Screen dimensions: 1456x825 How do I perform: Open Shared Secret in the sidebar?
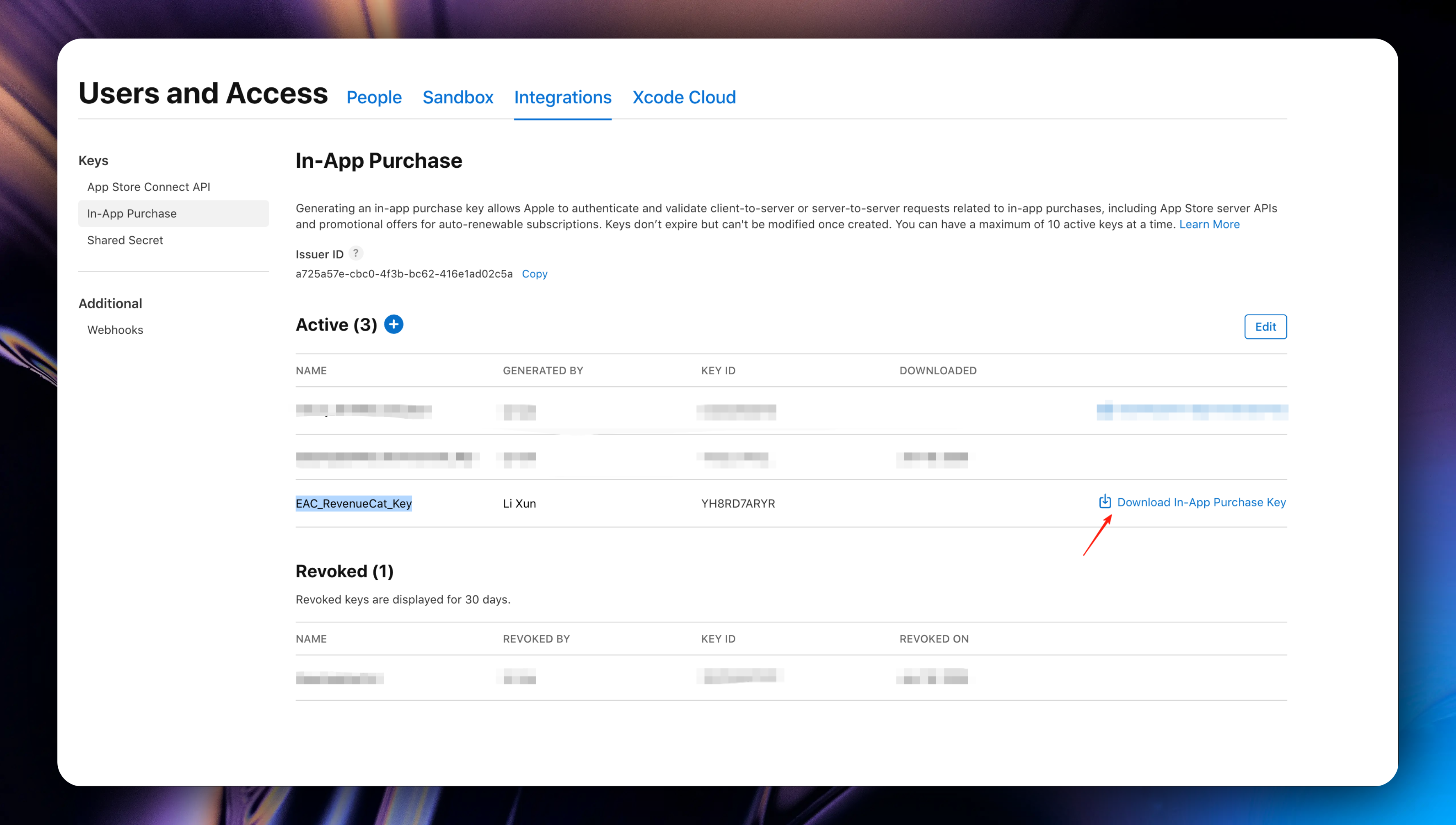click(x=125, y=240)
